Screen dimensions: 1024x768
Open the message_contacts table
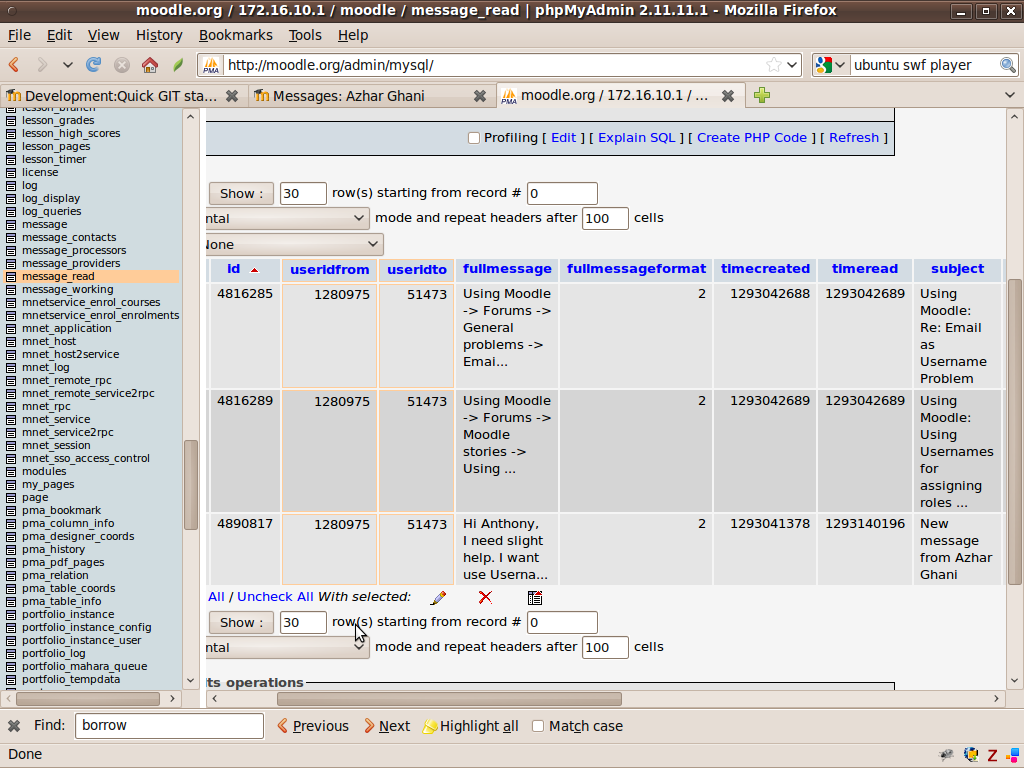[69, 238]
